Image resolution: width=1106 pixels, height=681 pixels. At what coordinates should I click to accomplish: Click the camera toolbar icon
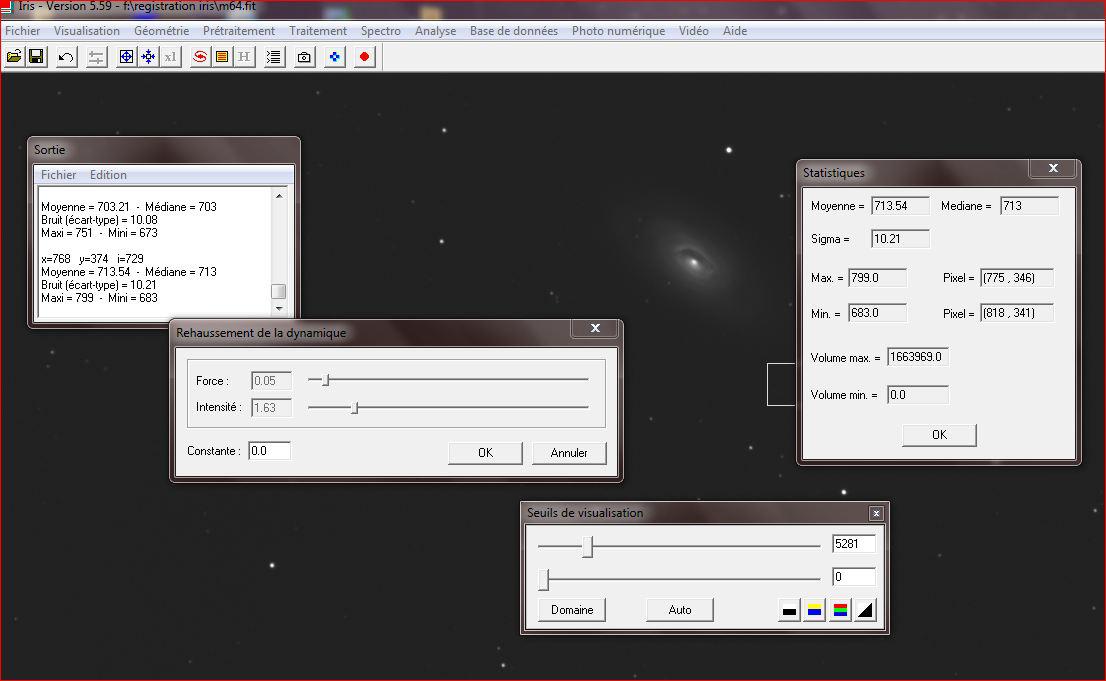pos(304,57)
